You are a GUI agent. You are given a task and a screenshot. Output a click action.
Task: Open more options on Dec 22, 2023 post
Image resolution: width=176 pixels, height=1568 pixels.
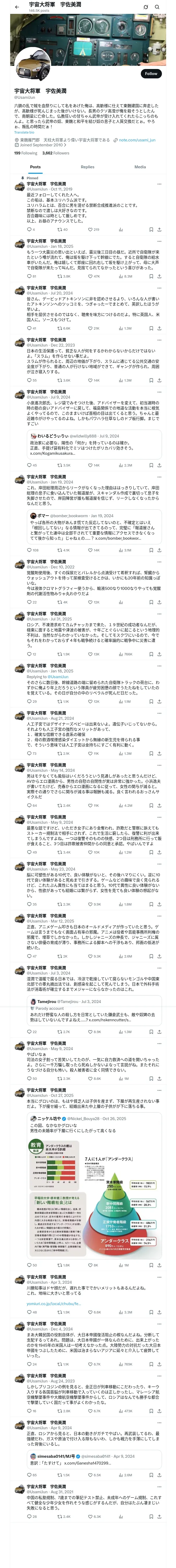coord(159,340)
